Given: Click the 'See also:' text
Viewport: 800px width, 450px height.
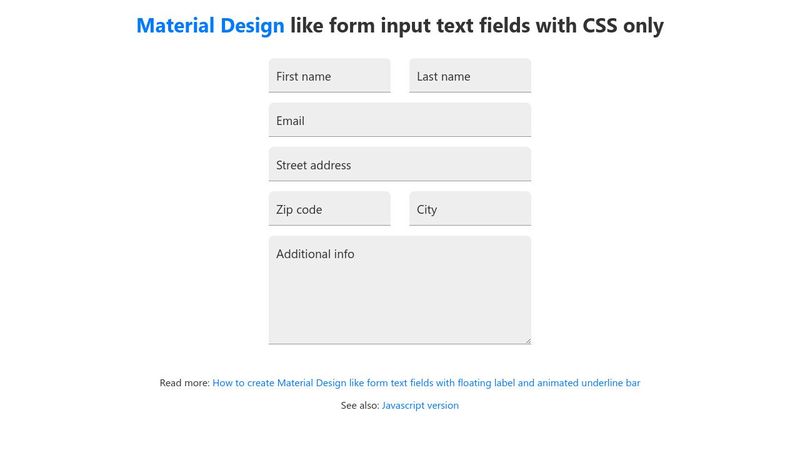Looking at the screenshot, I should pos(359,406).
